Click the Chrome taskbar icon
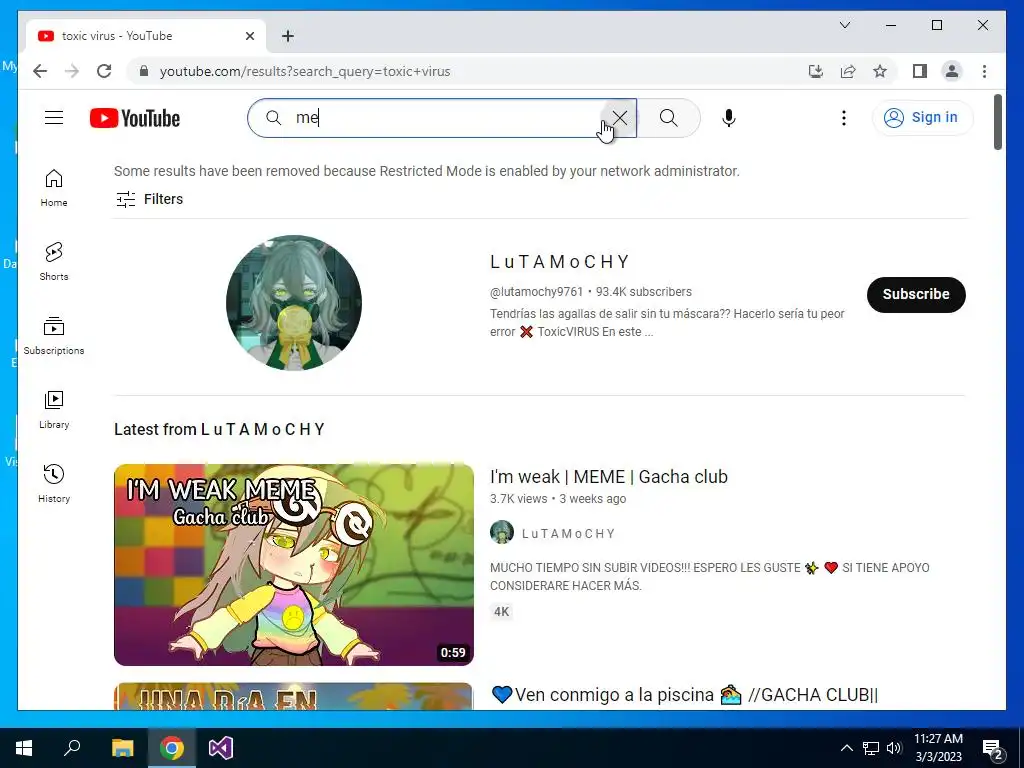This screenshot has height=768, width=1024. pyautogui.click(x=172, y=748)
